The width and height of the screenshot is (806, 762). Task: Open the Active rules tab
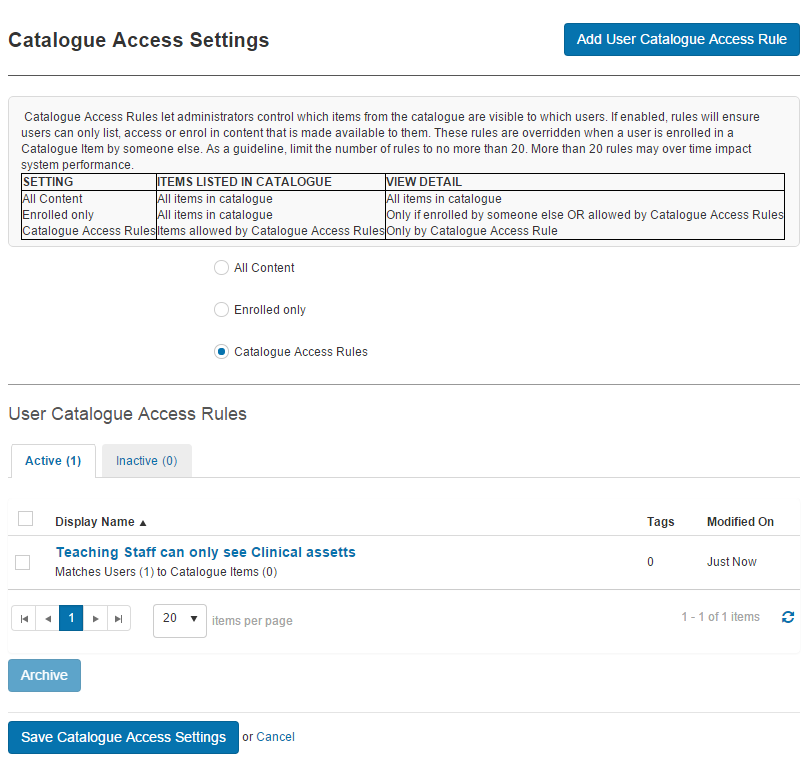(52, 460)
